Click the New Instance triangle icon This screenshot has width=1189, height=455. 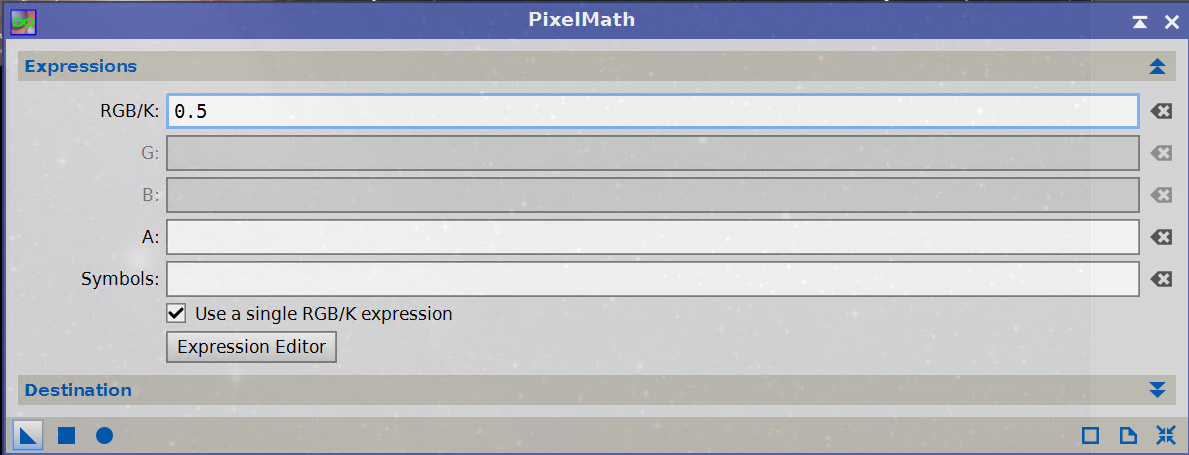27,435
